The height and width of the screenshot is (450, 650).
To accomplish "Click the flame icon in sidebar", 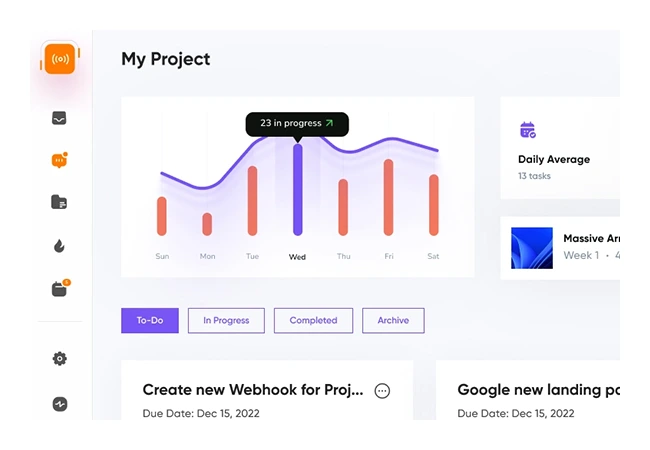I will coord(60,246).
